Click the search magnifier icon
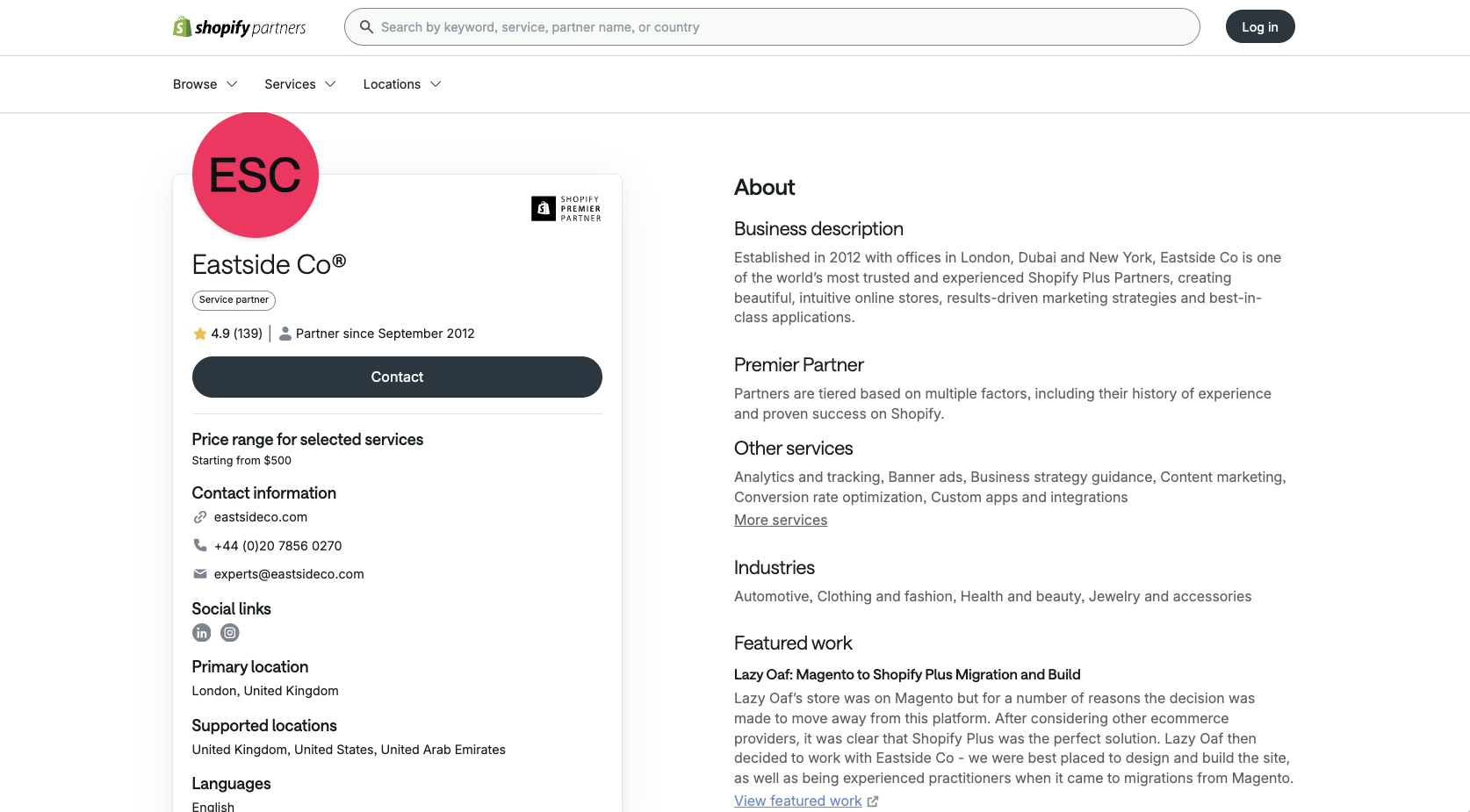 point(367,27)
